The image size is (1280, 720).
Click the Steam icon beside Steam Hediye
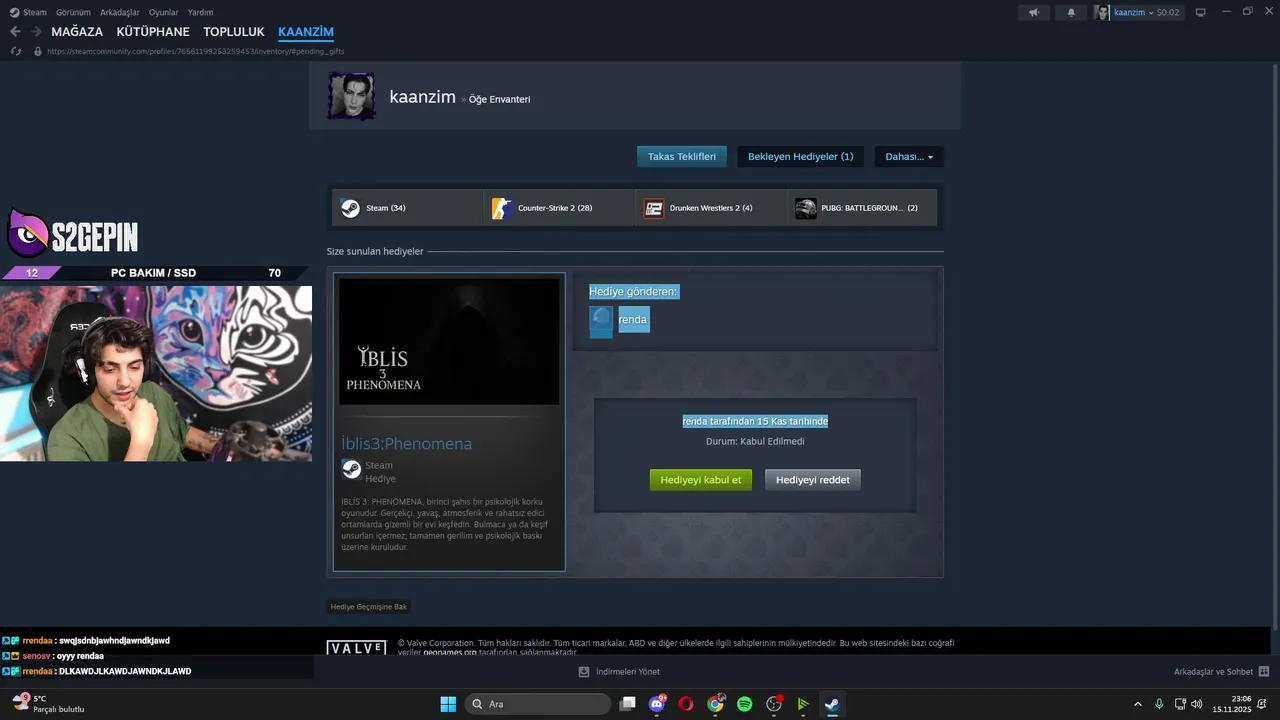(351, 470)
